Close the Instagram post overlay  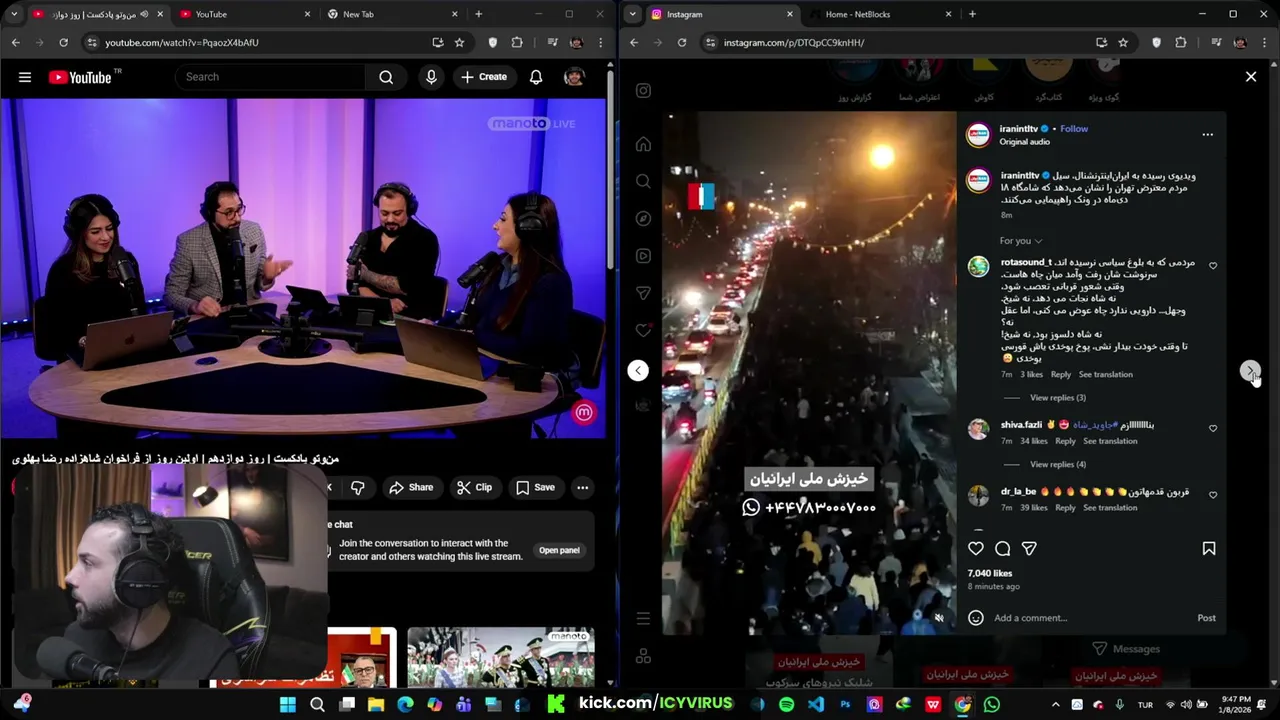click(x=1250, y=76)
